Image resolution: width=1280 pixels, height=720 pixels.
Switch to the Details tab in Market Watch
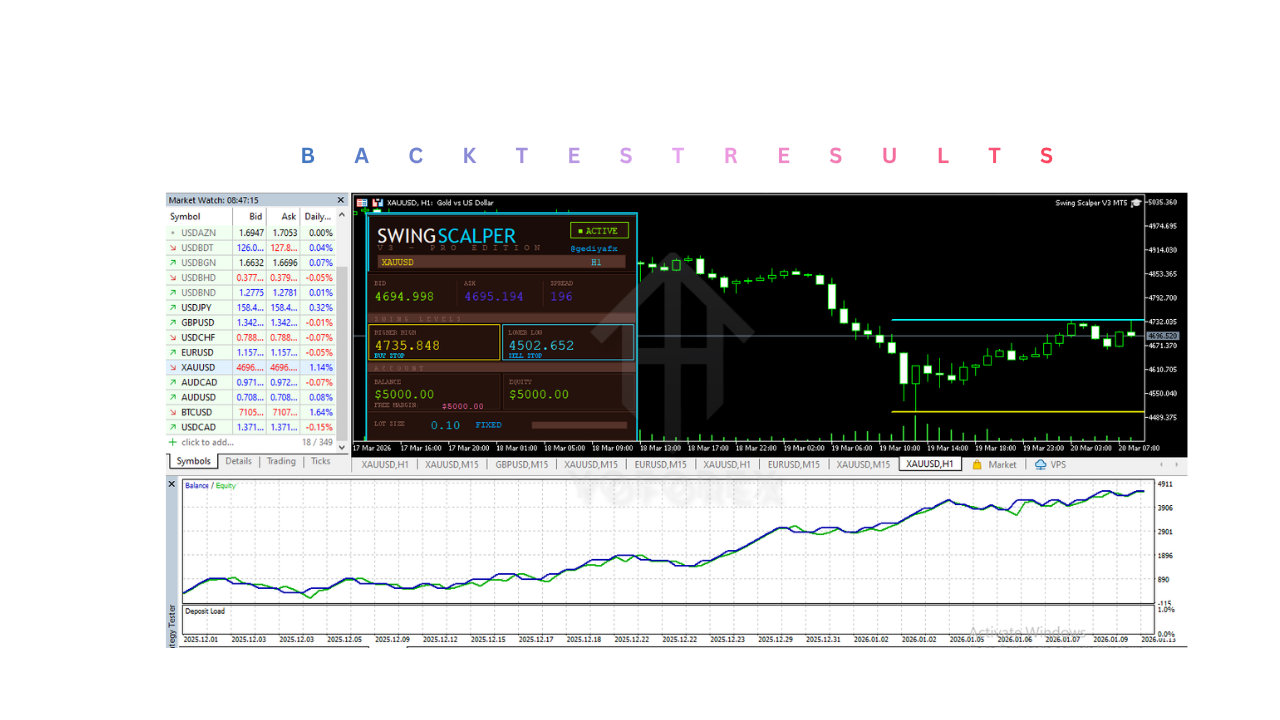pos(239,461)
